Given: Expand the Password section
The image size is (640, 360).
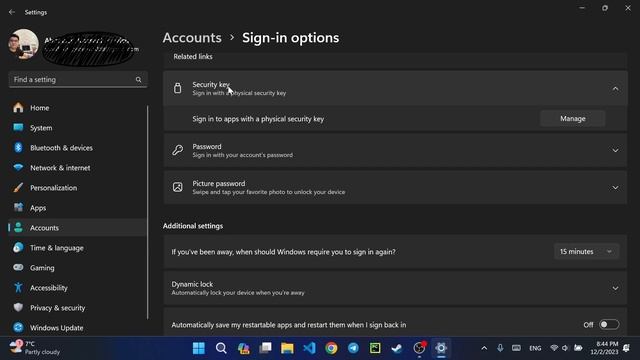Looking at the screenshot, I should [615, 151].
